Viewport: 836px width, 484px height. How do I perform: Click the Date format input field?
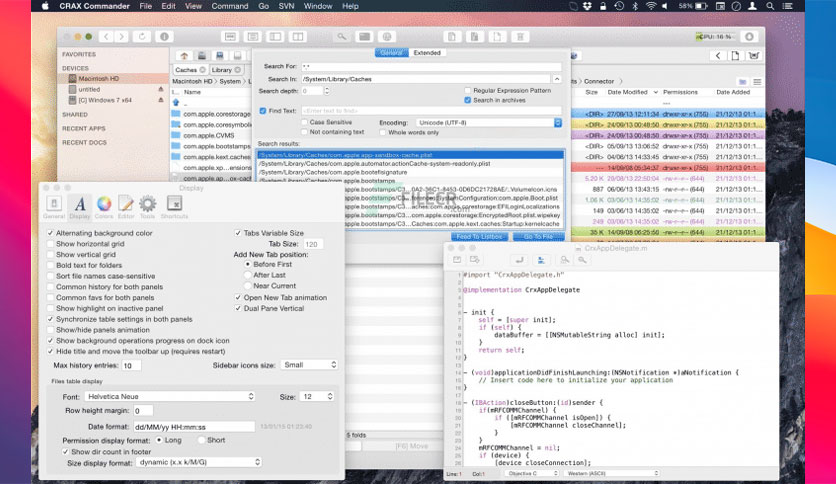(x=194, y=426)
